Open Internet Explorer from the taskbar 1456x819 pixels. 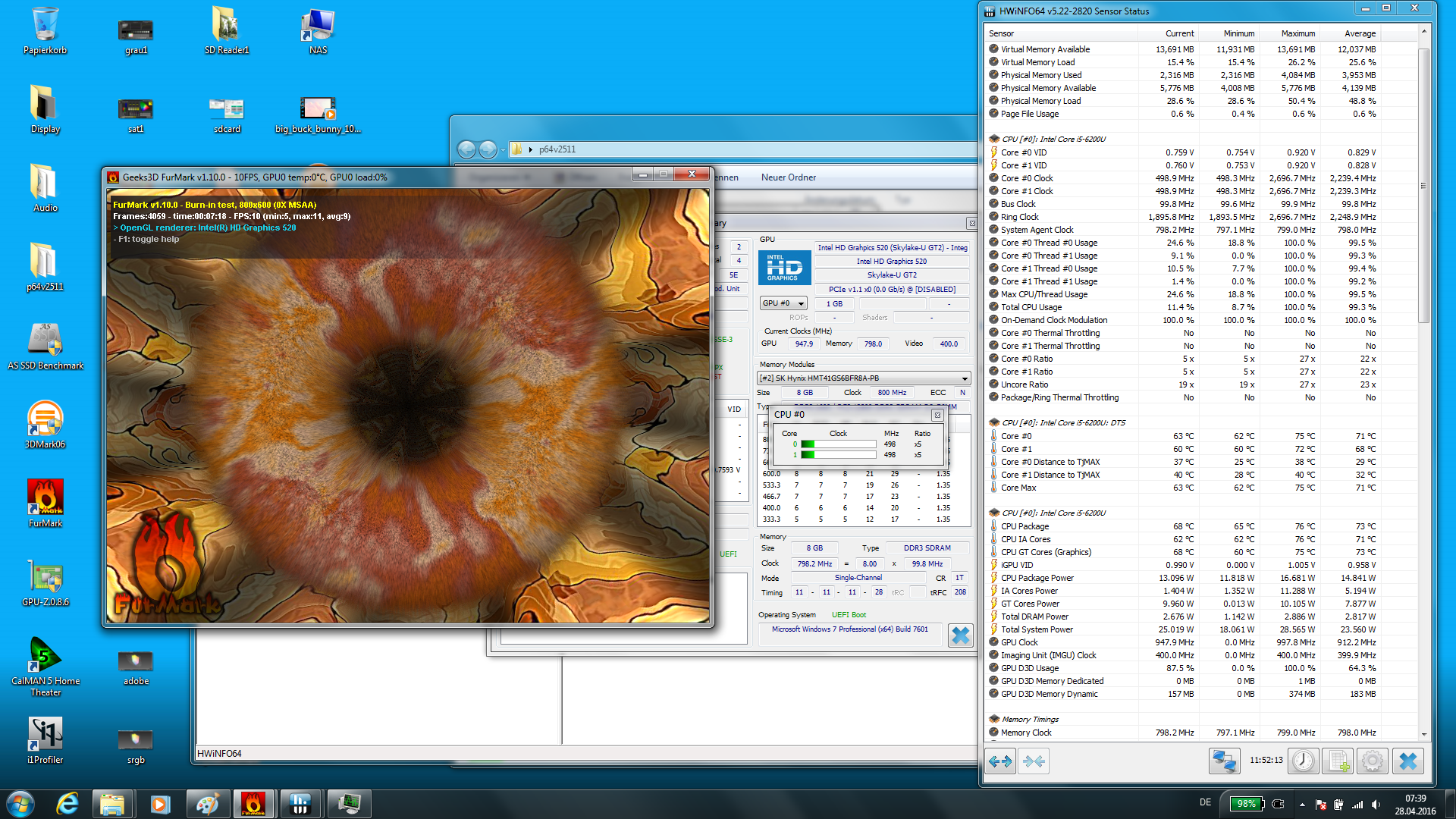(x=67, y=804)
